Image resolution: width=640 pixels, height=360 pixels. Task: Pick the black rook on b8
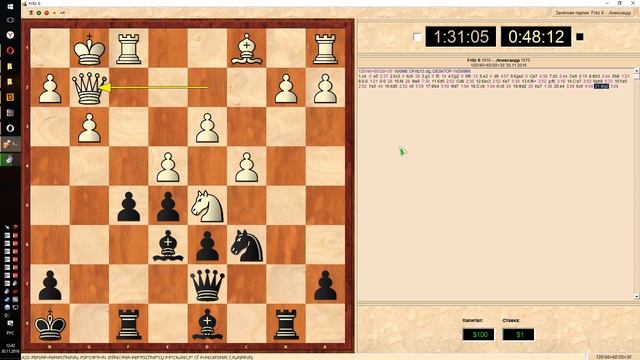(x=286, y=324)
